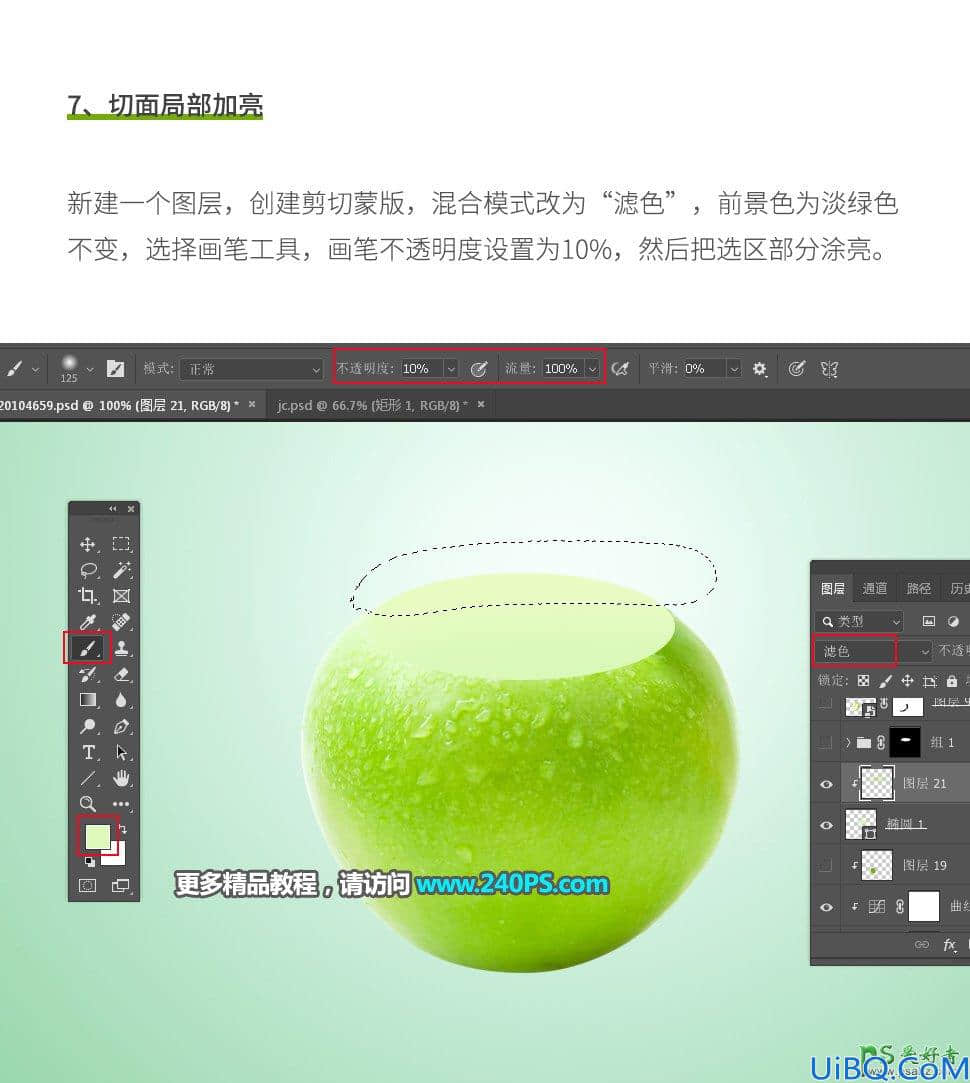
Task: Select the Clone Stamp tool
Action: [121, 648]
